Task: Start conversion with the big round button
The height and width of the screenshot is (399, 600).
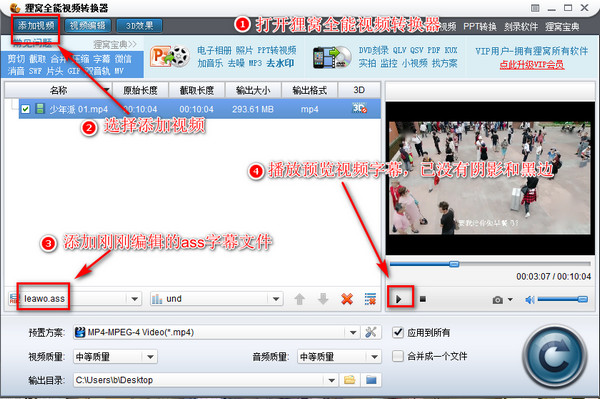Action: pyautogui.click(x=554, y=357)
